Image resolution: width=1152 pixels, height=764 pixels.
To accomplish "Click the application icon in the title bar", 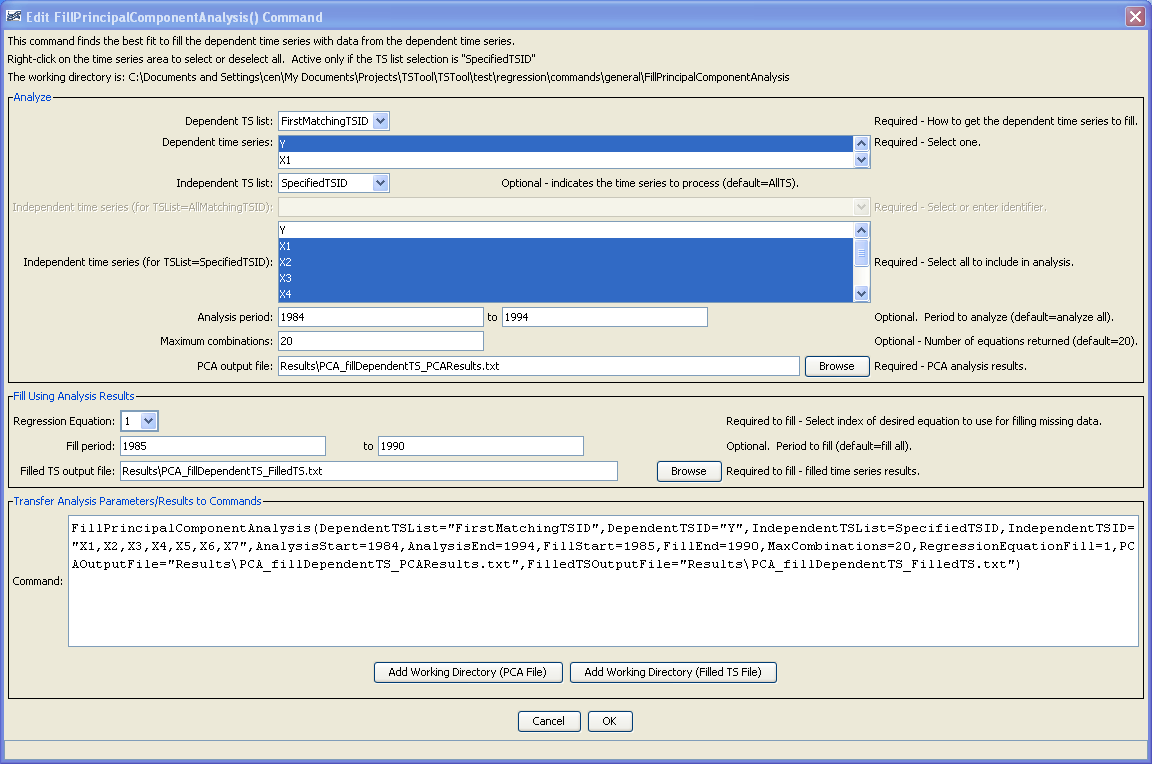I will coord(15,17).
